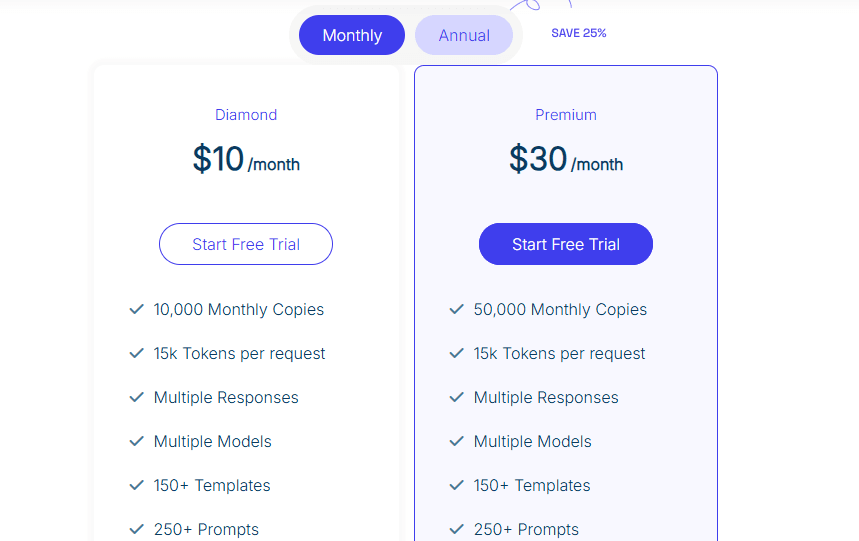Click Diamond 150+ Templates checkmark icon
Viewport: 859px width, 541px height.
click(137, 486)
